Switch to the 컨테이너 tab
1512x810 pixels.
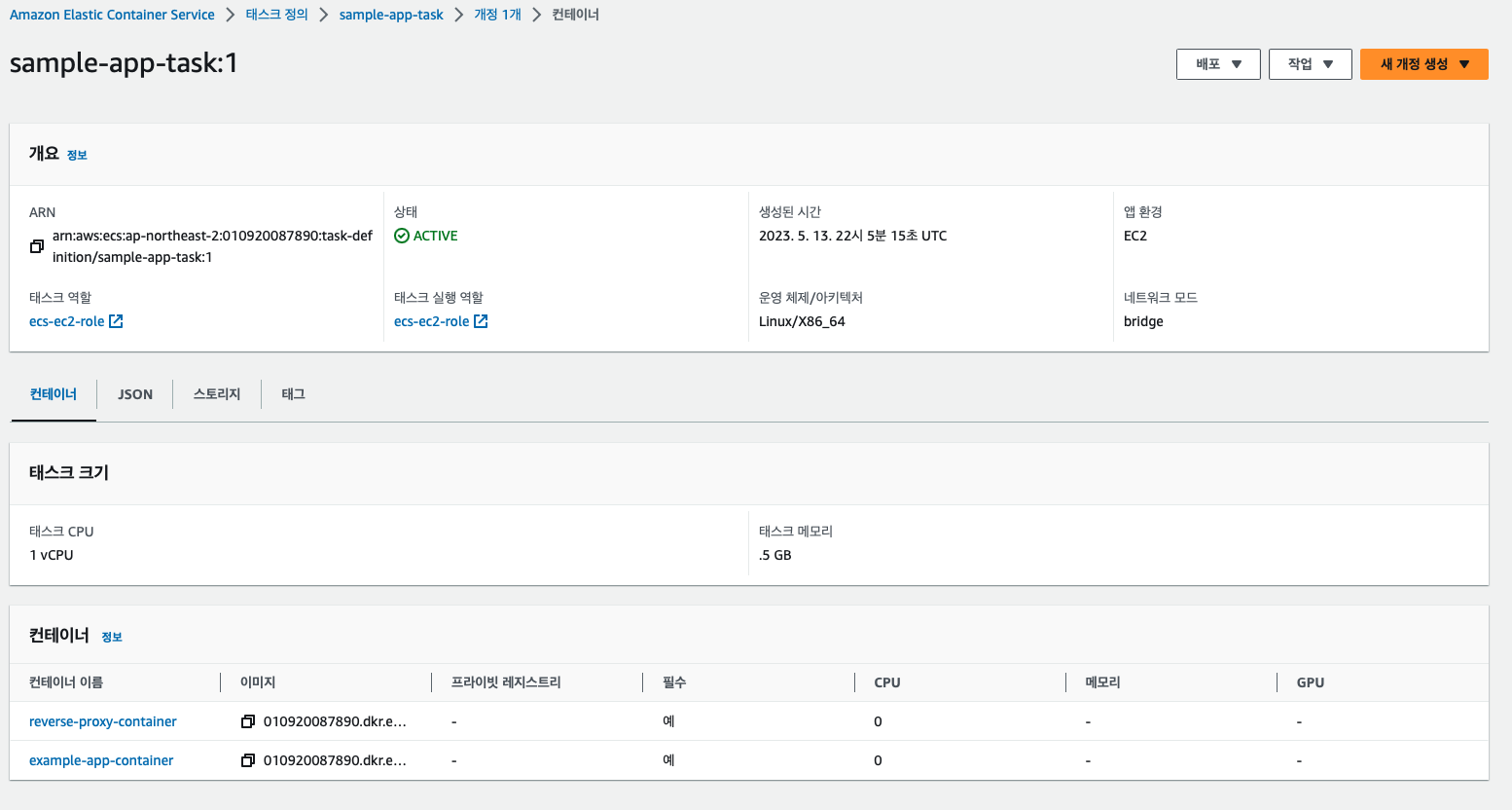54,394
